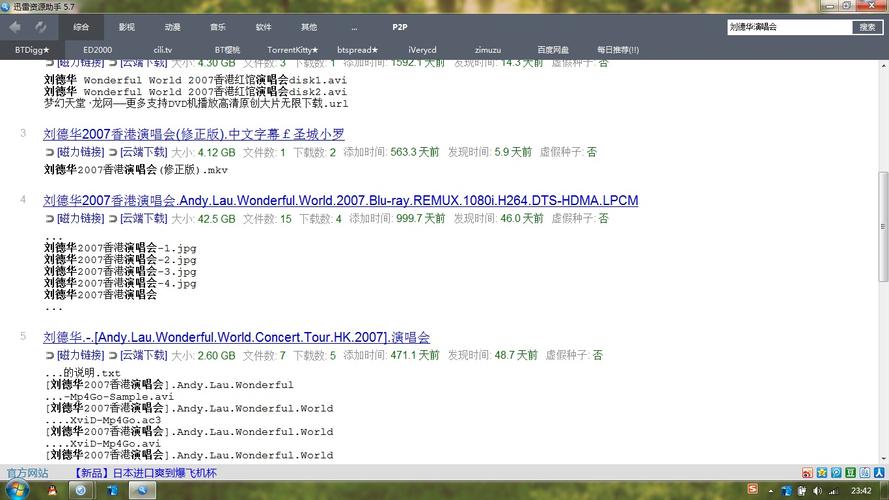Switch to the 影视 category tab
This screenshot has height=500, width=889.
click(x=127, y=27)
